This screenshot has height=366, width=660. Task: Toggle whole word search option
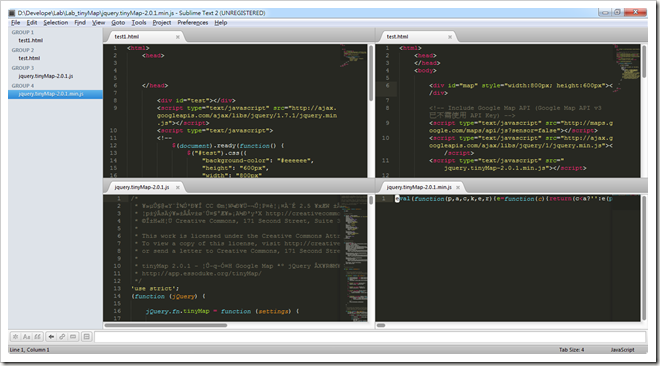click(x=37, y=337)
